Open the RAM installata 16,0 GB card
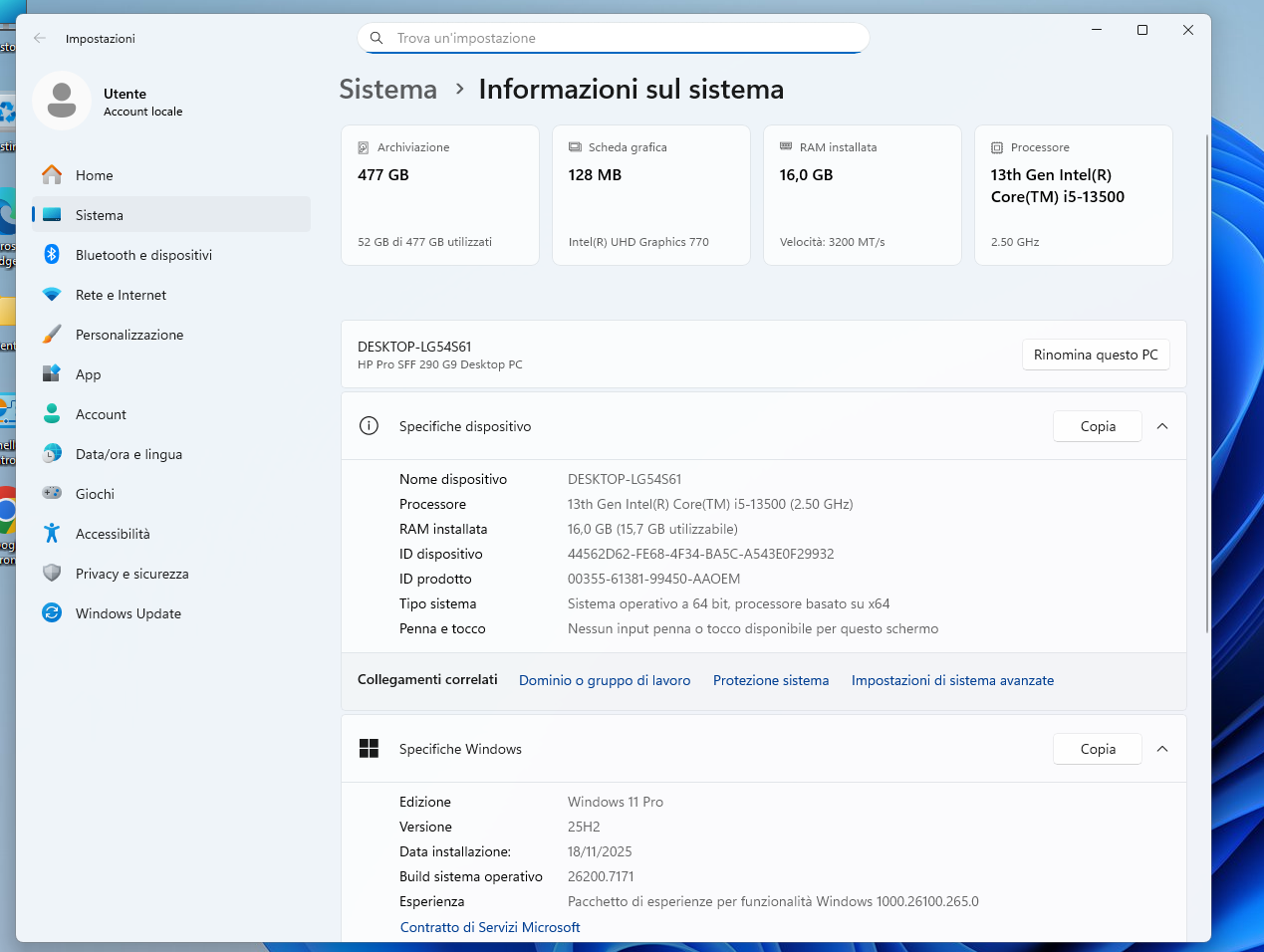This screenshot has height=952, width=1264. pyautogui.click(x=863, y=195)
